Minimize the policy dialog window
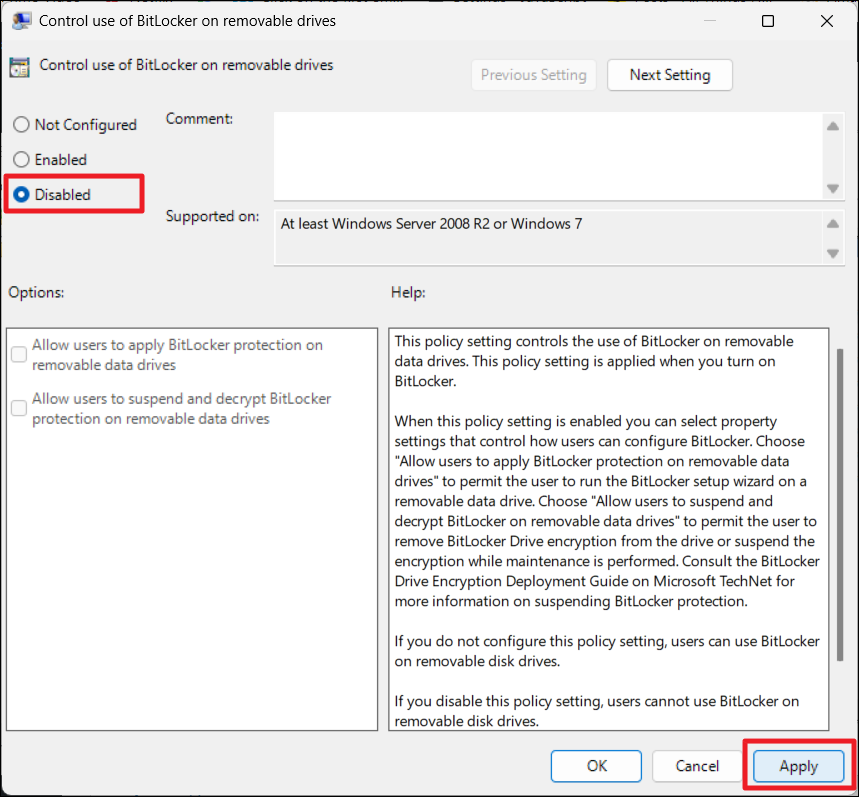 click(710, 21)
